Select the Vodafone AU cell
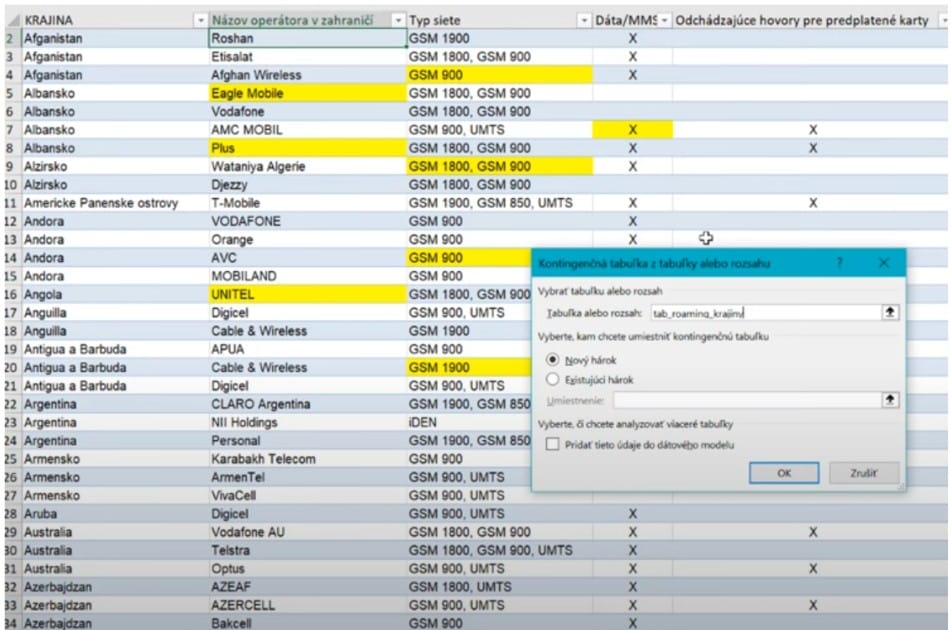The height and width of the screenshot is (630, 950). pyautogui.click(x=308, y=532)
